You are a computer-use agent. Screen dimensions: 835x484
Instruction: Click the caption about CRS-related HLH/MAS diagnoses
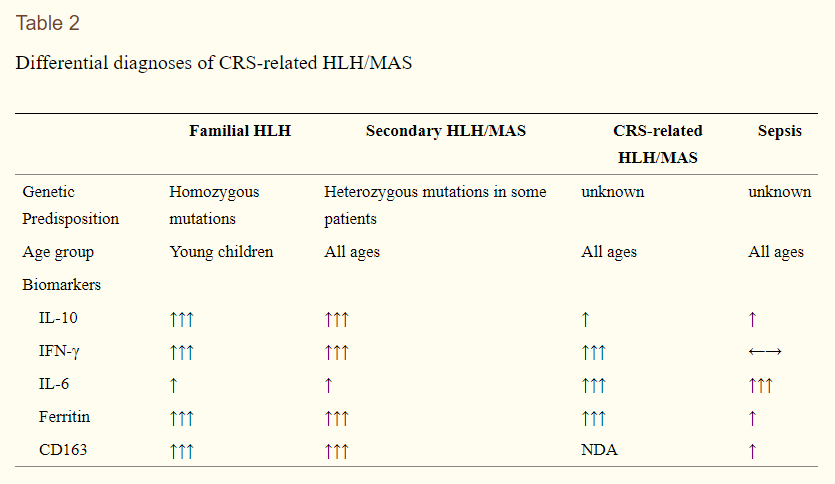[x=213, y=63]
